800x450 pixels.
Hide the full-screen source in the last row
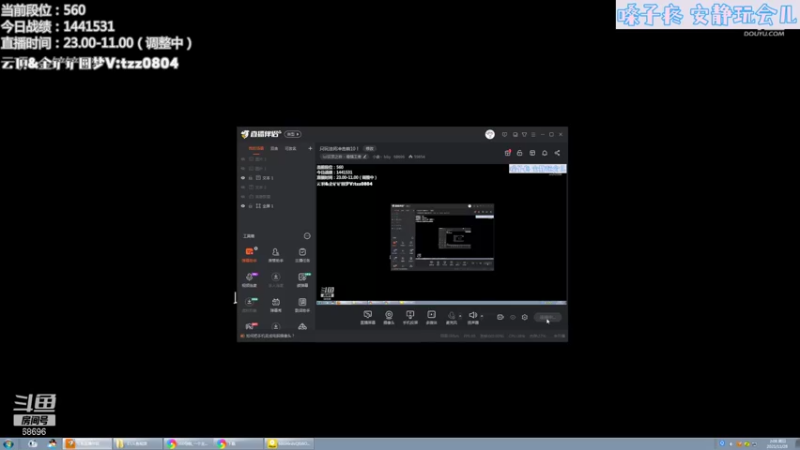(243, 206)
